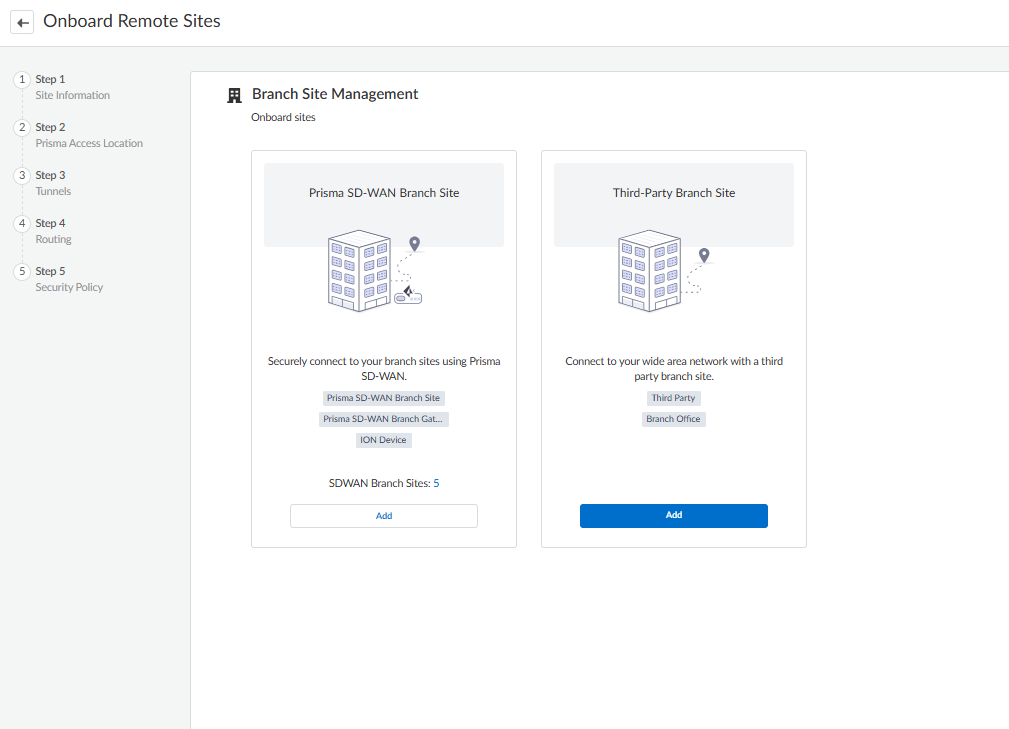
Task: Open the SDWAN Branch Sites count link
Action: [436, 483]
